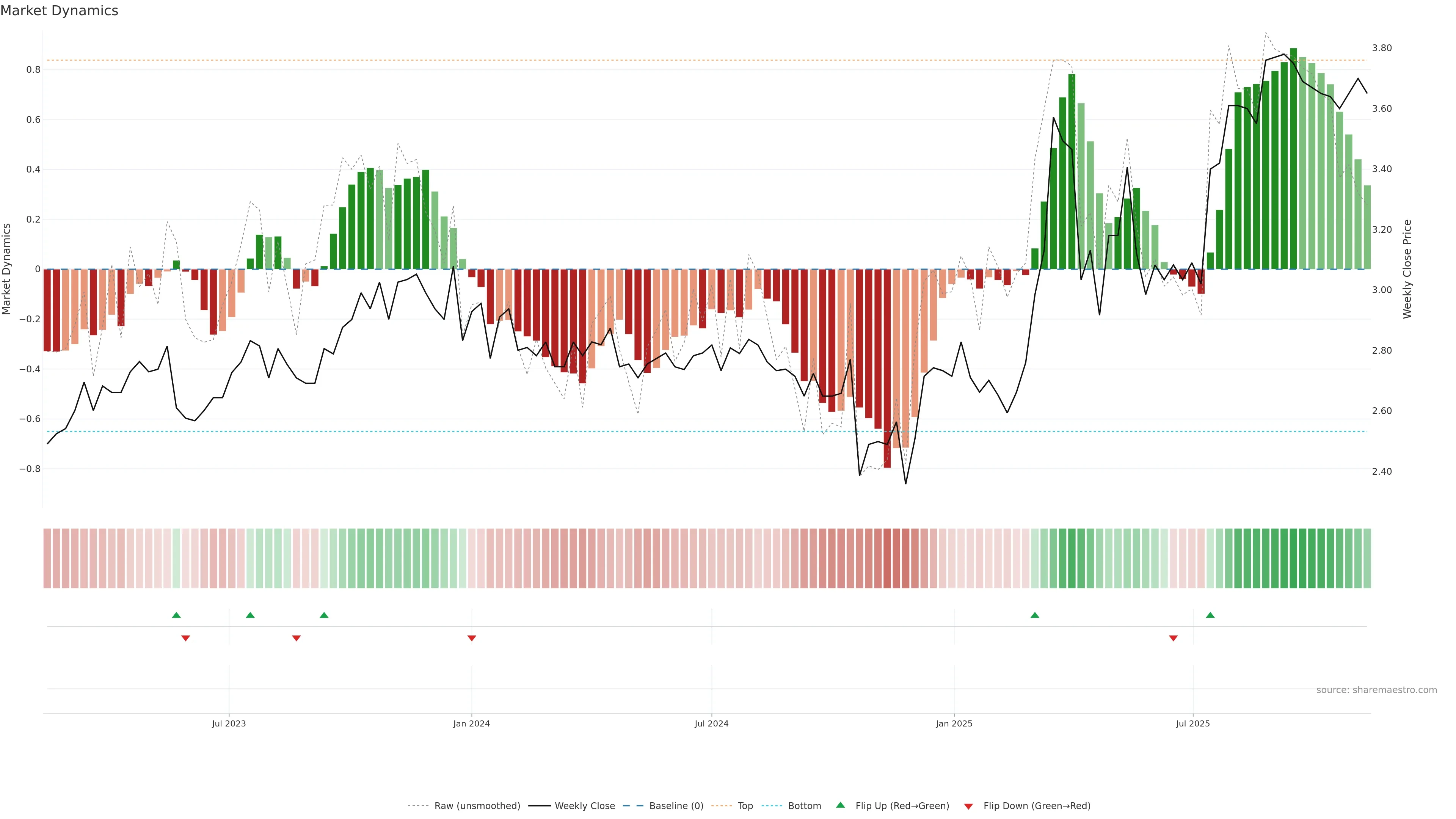Click the Flip Up green triangle legend icon

[x=841, y=805]
